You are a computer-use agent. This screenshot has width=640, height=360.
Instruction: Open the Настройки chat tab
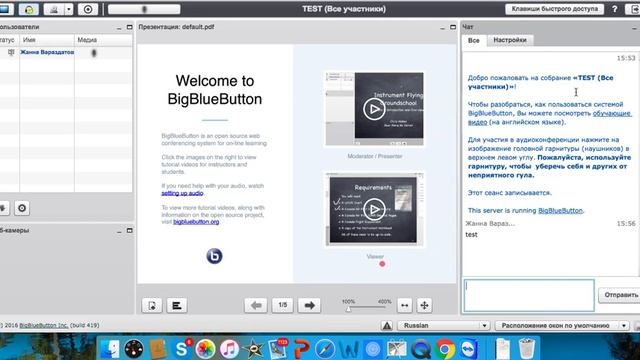[510, 40]
